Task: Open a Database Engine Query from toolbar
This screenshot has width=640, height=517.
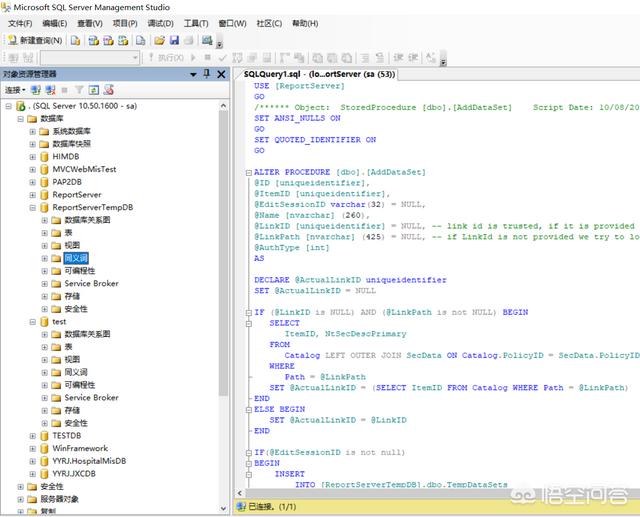Action: (x=76, y=40)
